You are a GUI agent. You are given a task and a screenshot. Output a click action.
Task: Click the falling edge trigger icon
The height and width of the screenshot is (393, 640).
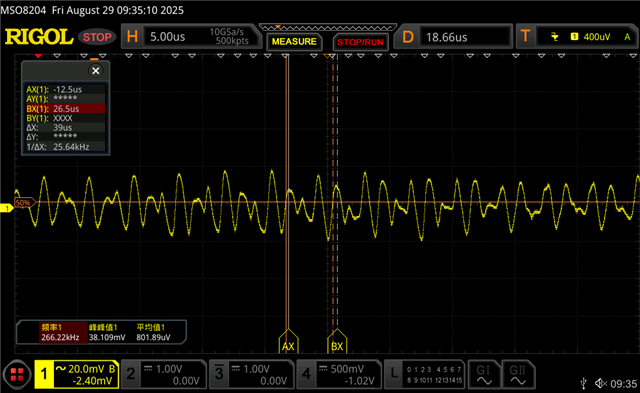coord(554,37)
